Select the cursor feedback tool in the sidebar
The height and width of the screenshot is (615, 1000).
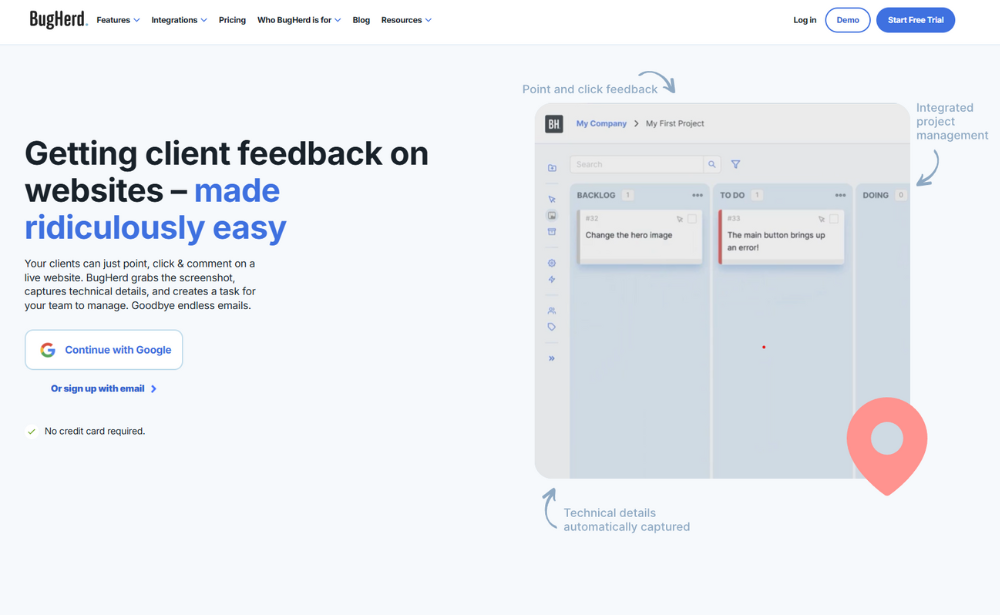(x=551, y=199)
